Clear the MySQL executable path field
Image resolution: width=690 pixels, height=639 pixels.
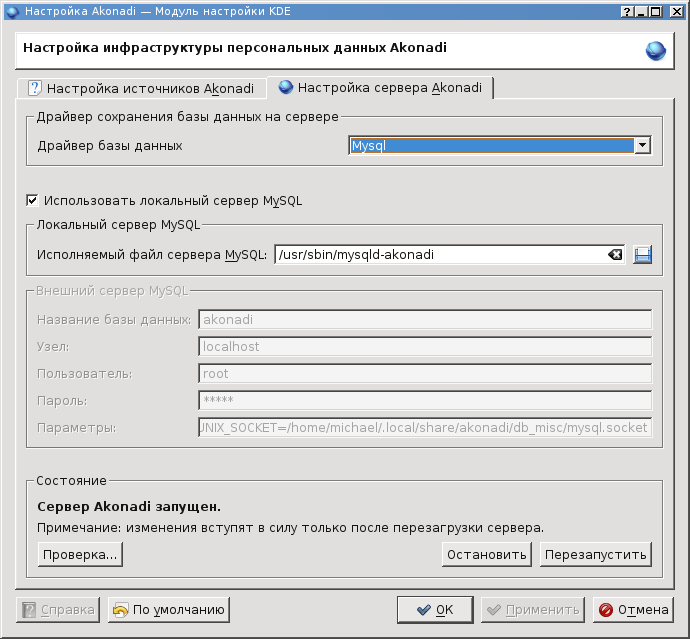pos(615,254)
